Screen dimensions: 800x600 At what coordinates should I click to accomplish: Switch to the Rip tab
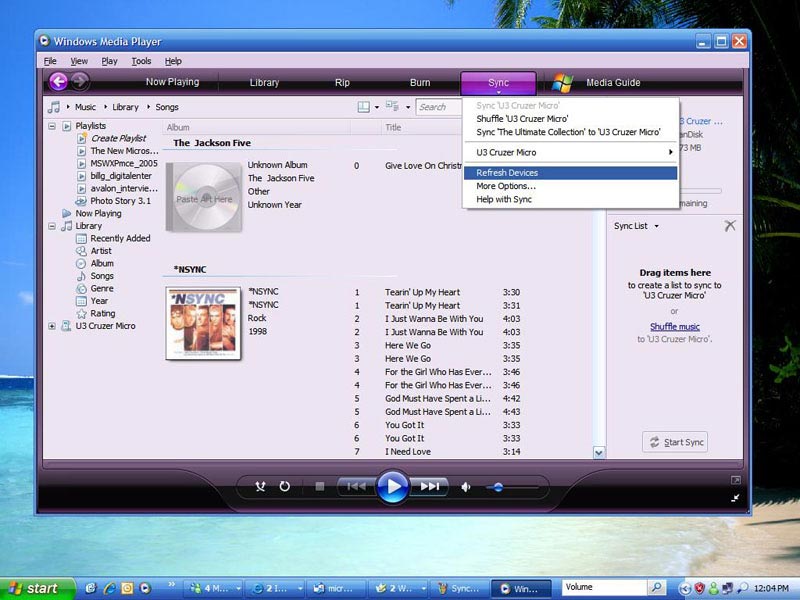click(342, 83)
